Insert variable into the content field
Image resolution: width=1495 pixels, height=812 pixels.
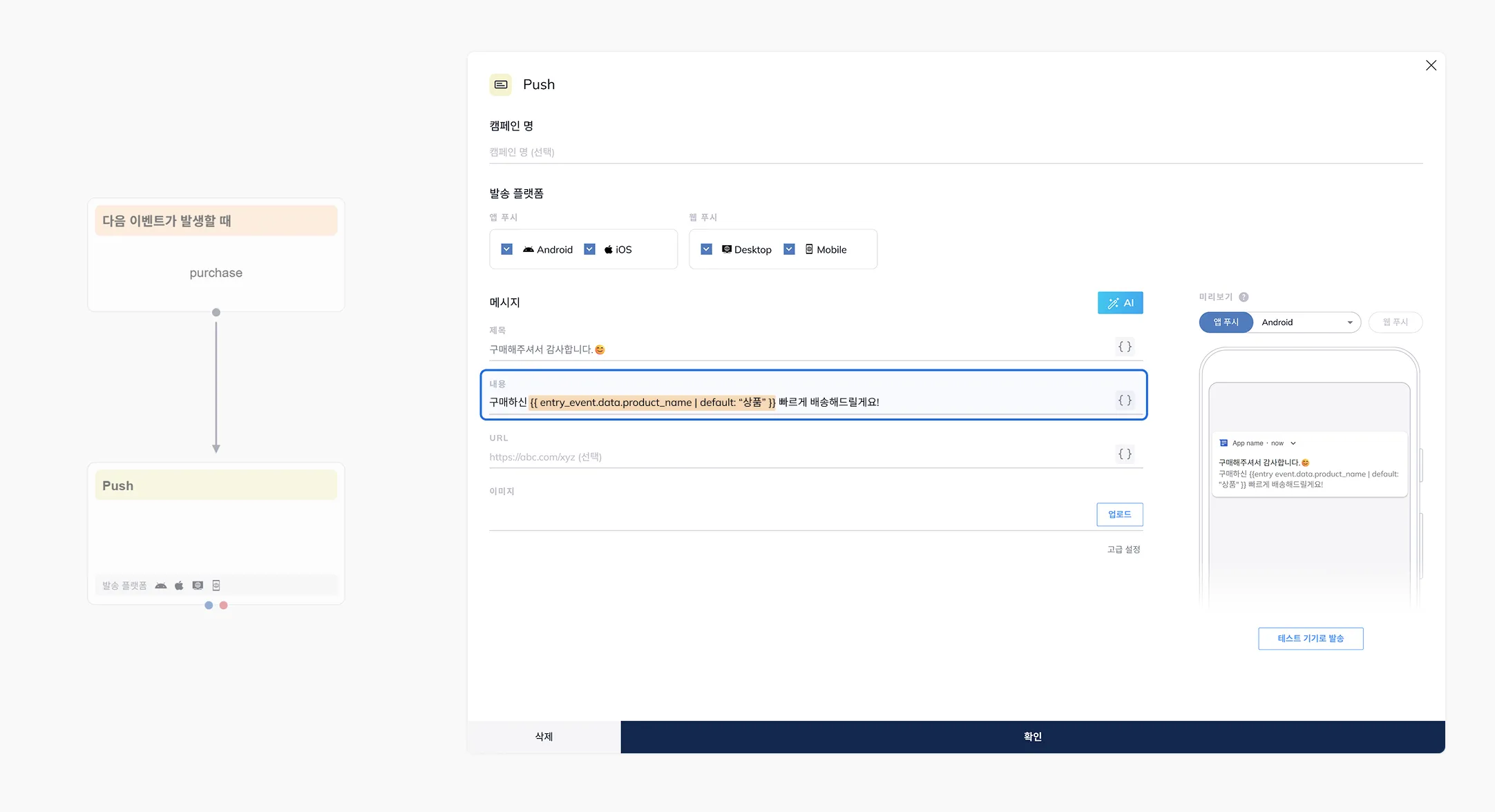(x=1125, y=400)
